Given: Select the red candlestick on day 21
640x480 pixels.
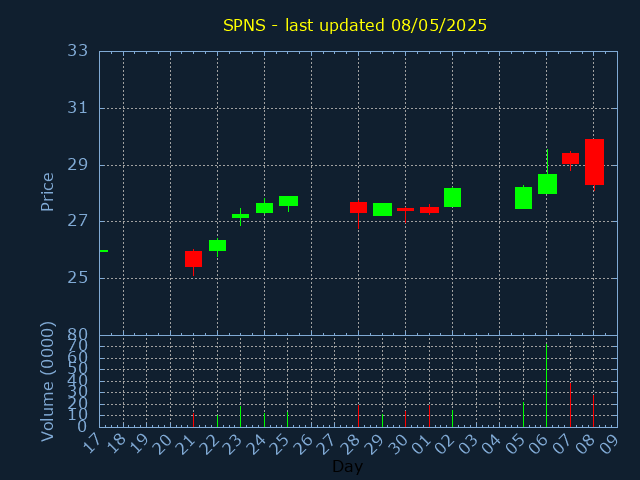Looking at the screenshot, I should point(193,259).
